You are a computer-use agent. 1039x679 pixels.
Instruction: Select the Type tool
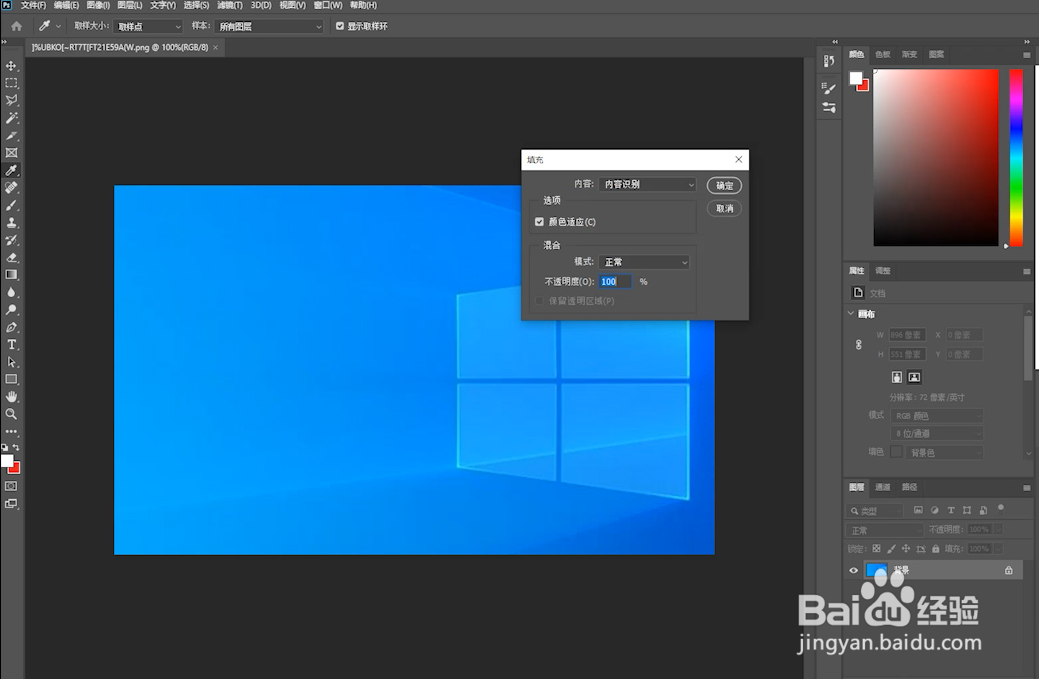(11, 344)
